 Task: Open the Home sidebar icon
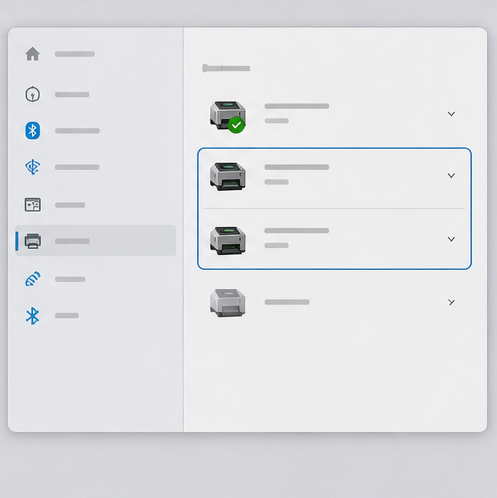point(33,54)
